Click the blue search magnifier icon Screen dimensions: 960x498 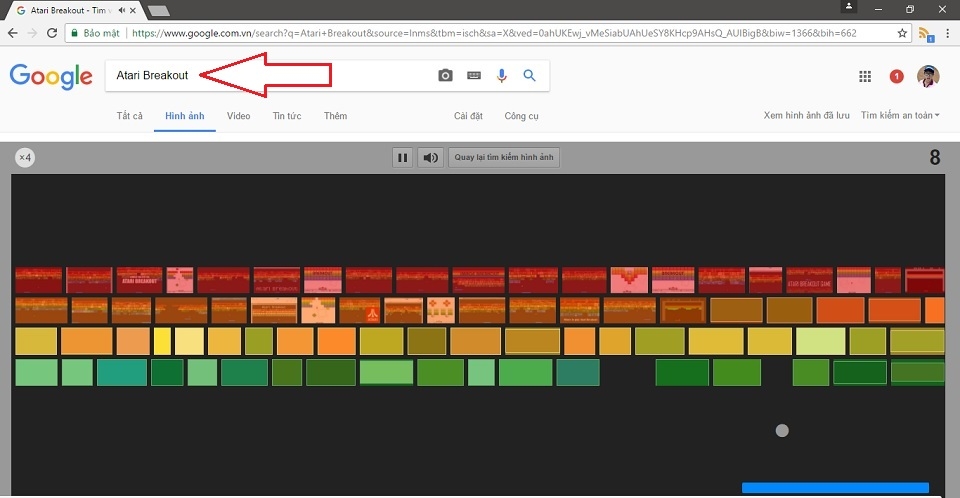click(x=530, y=75)
